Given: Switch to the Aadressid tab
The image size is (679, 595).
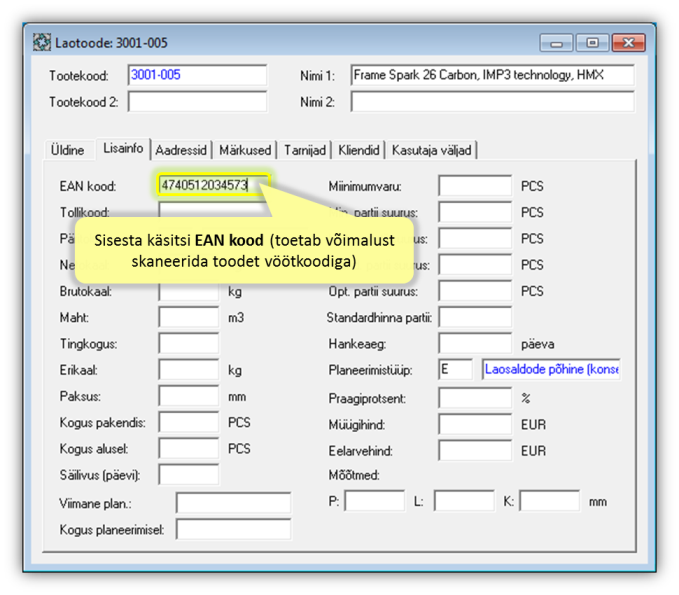Looking at the screenshot, I should [181, 150].
